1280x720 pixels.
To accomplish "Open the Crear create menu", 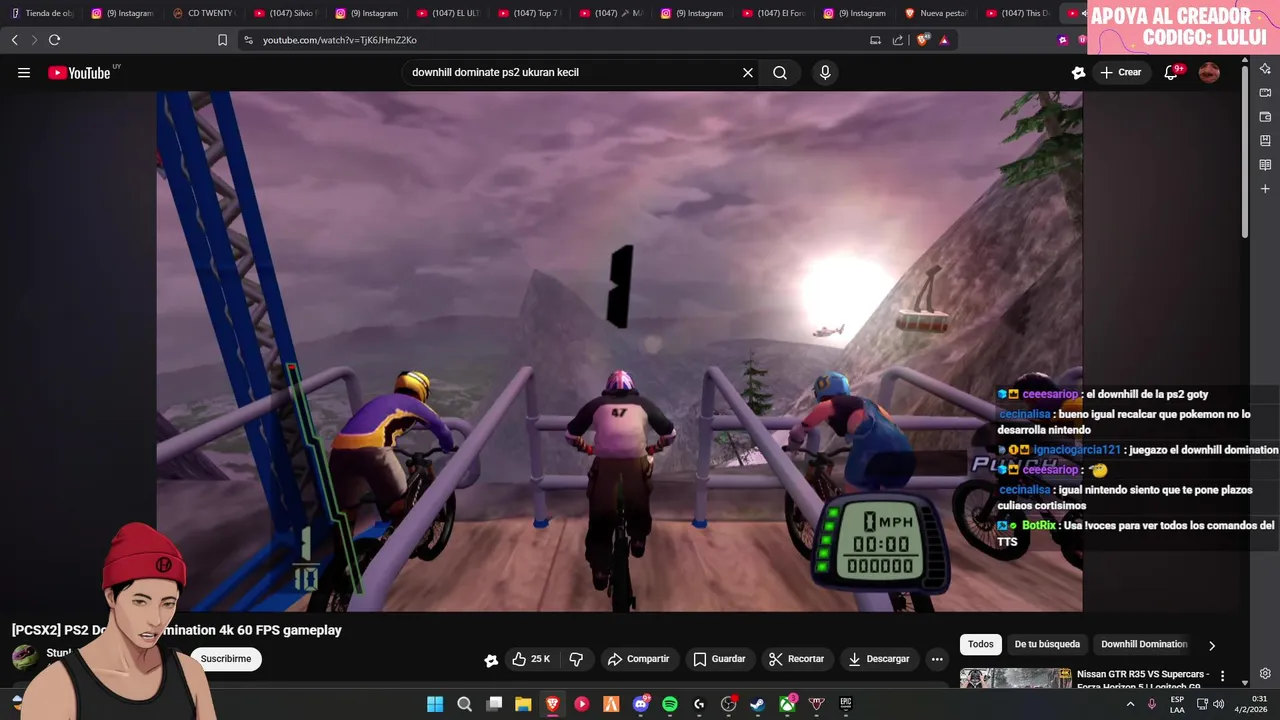I will (x=1120, y=72).
